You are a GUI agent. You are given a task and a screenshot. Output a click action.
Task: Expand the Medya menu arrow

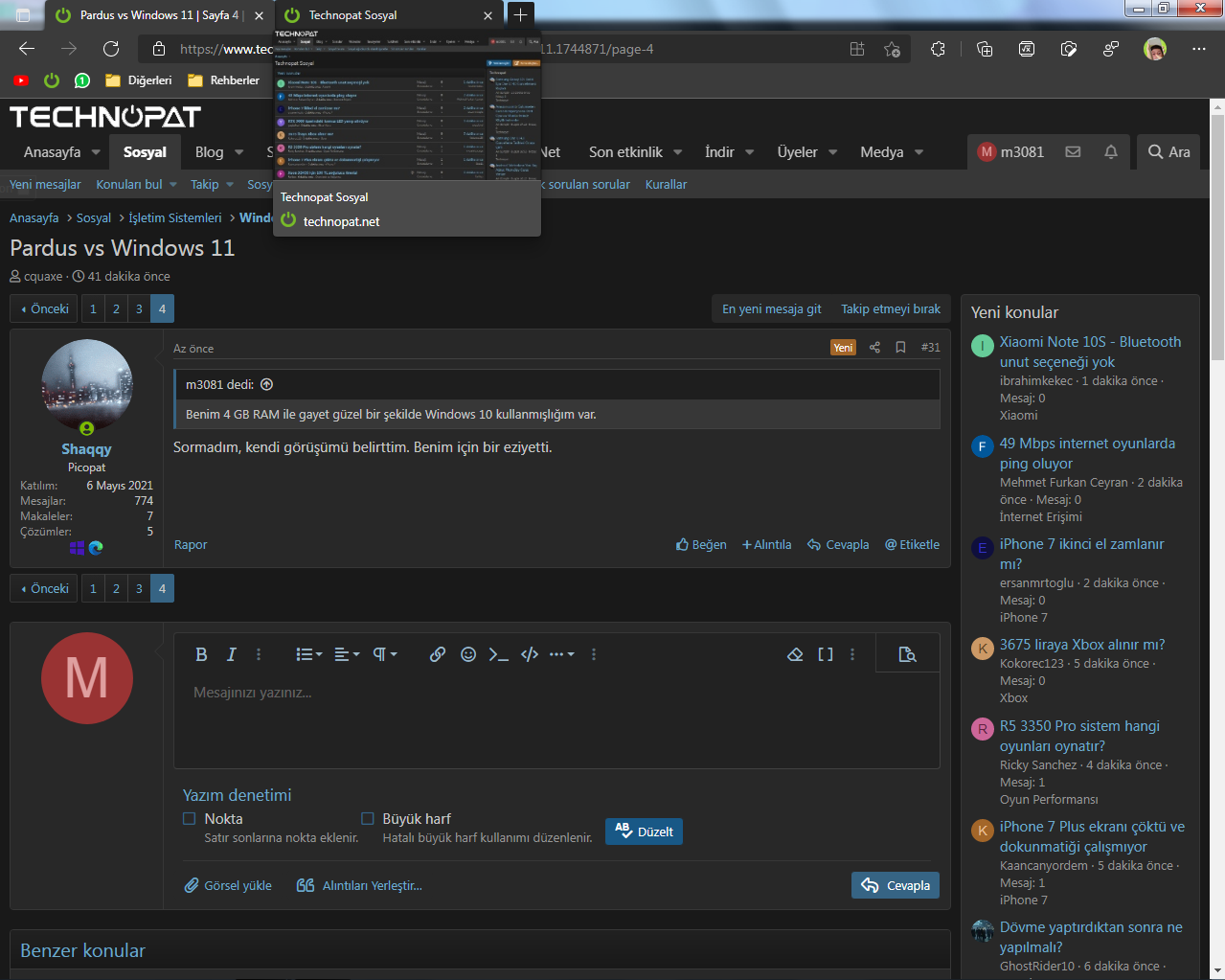(919, 151)
